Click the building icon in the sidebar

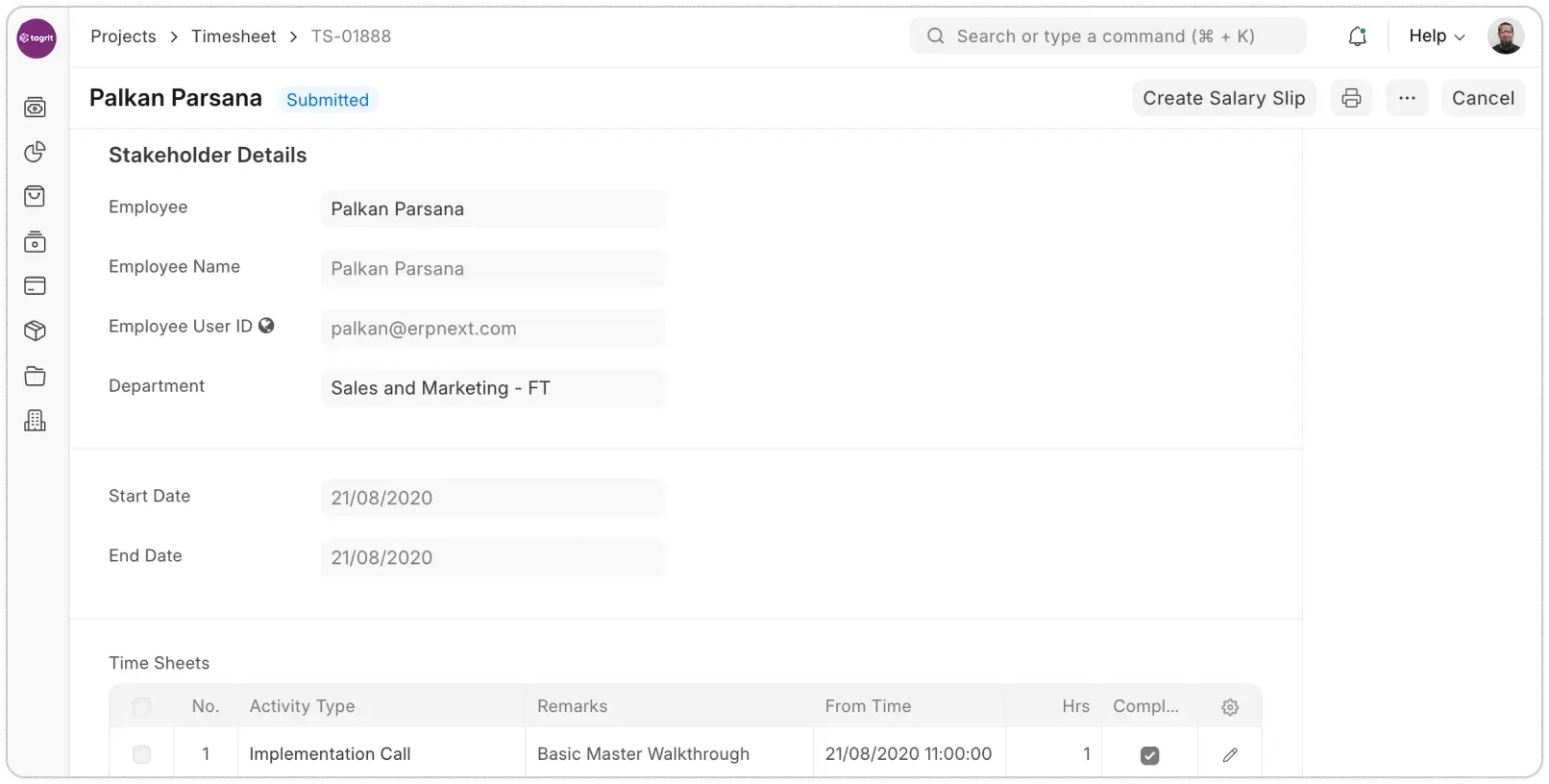click(x=35, y=421)
